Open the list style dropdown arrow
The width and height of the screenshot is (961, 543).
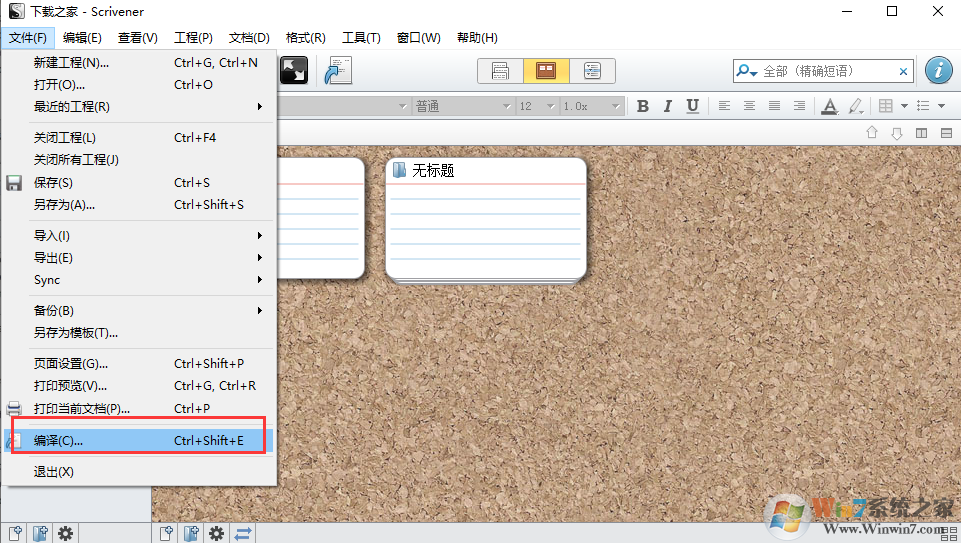coord(941,106)
